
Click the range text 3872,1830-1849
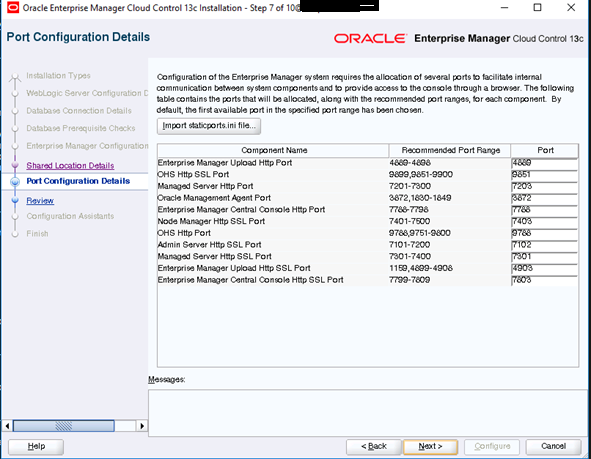(x=420, y=198)
